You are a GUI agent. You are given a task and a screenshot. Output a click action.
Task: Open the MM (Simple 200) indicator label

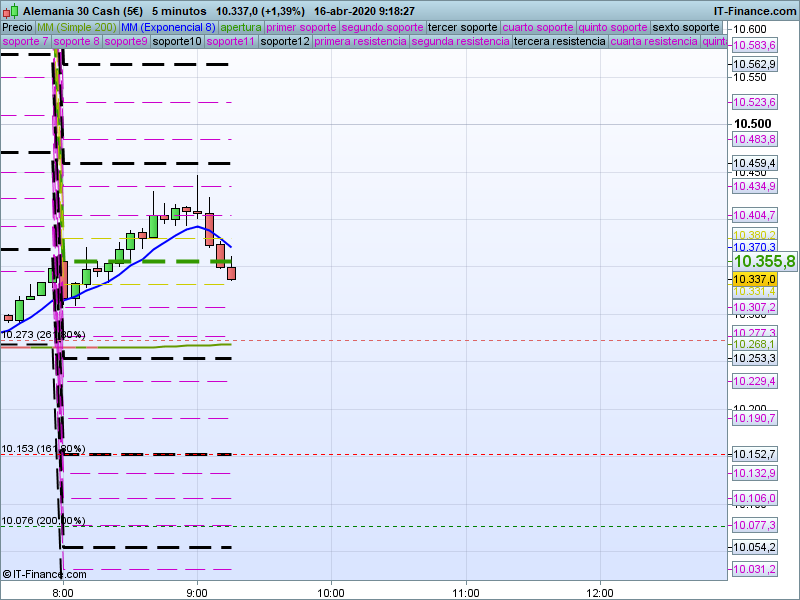[77, 27]
